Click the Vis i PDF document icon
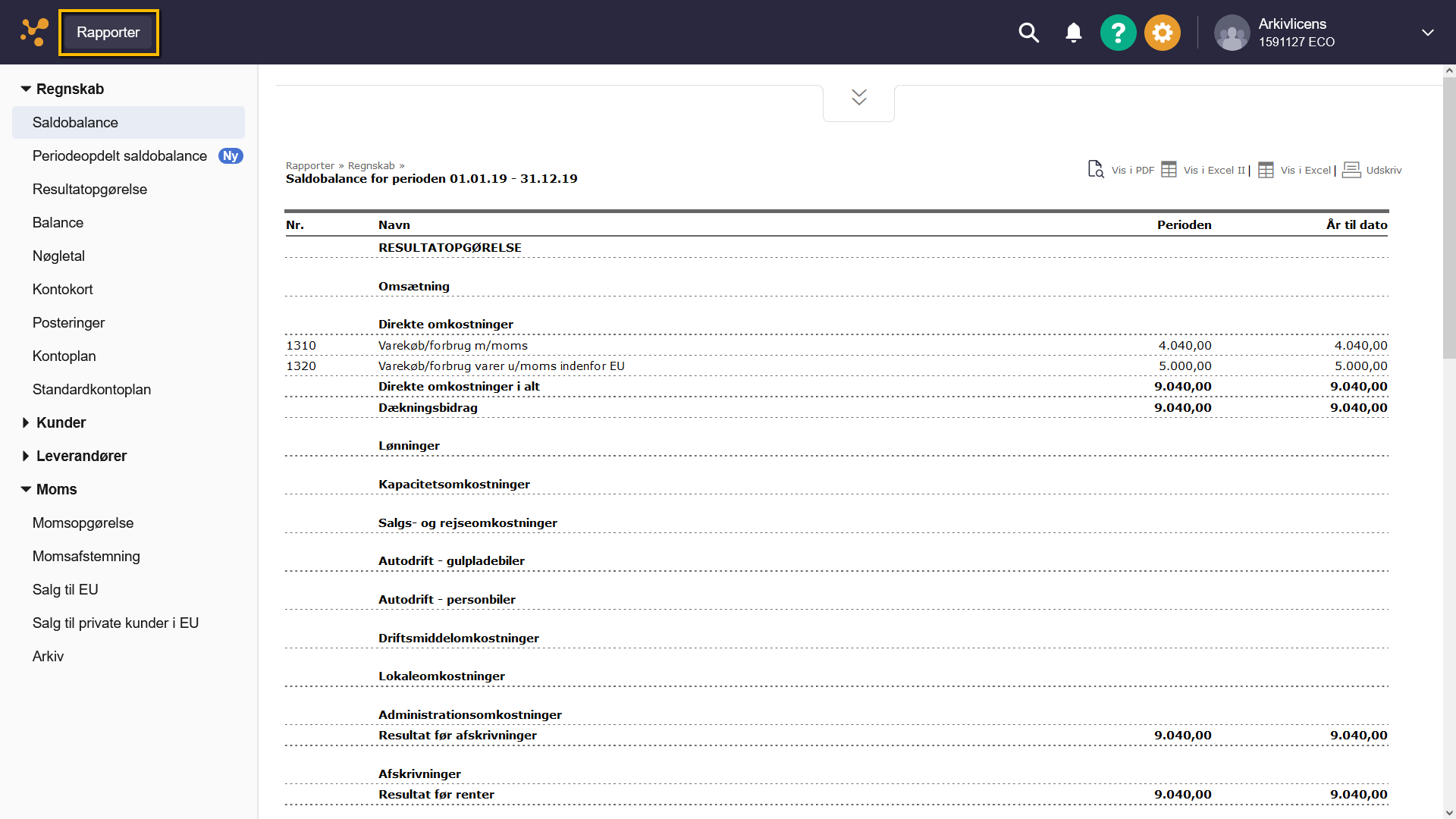This screenshot has width=1456, height=819. pos(1095,169)
